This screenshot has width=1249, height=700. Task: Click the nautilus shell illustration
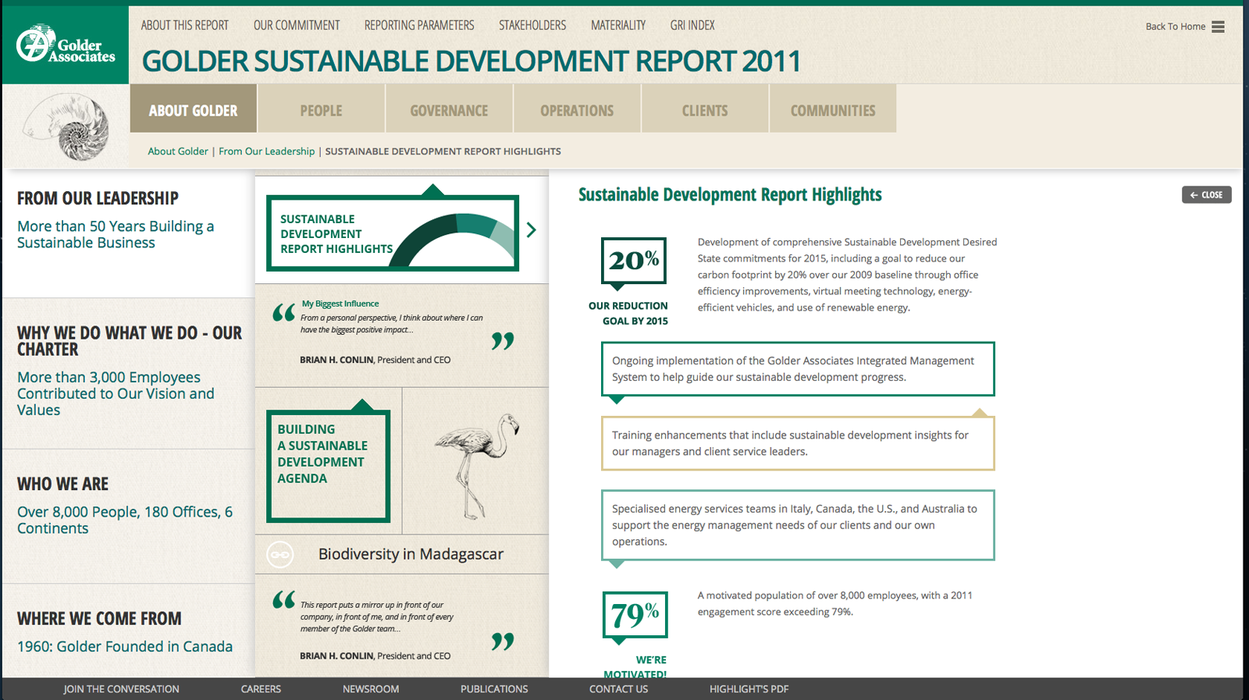tap(67, 126)
